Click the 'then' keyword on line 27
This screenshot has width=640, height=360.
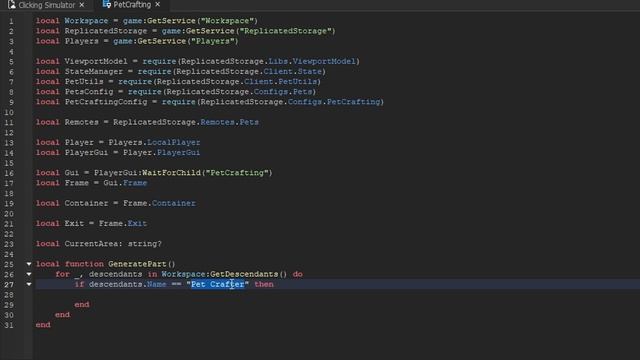[264, 284]
